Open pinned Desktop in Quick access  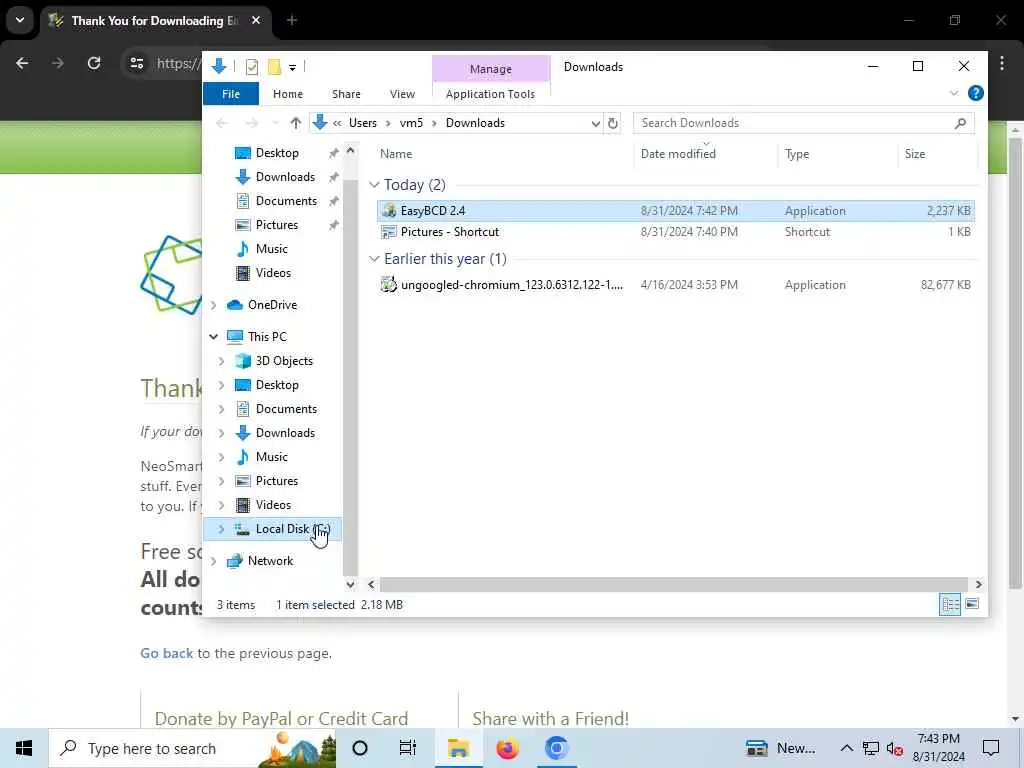[x=277, y=153]
